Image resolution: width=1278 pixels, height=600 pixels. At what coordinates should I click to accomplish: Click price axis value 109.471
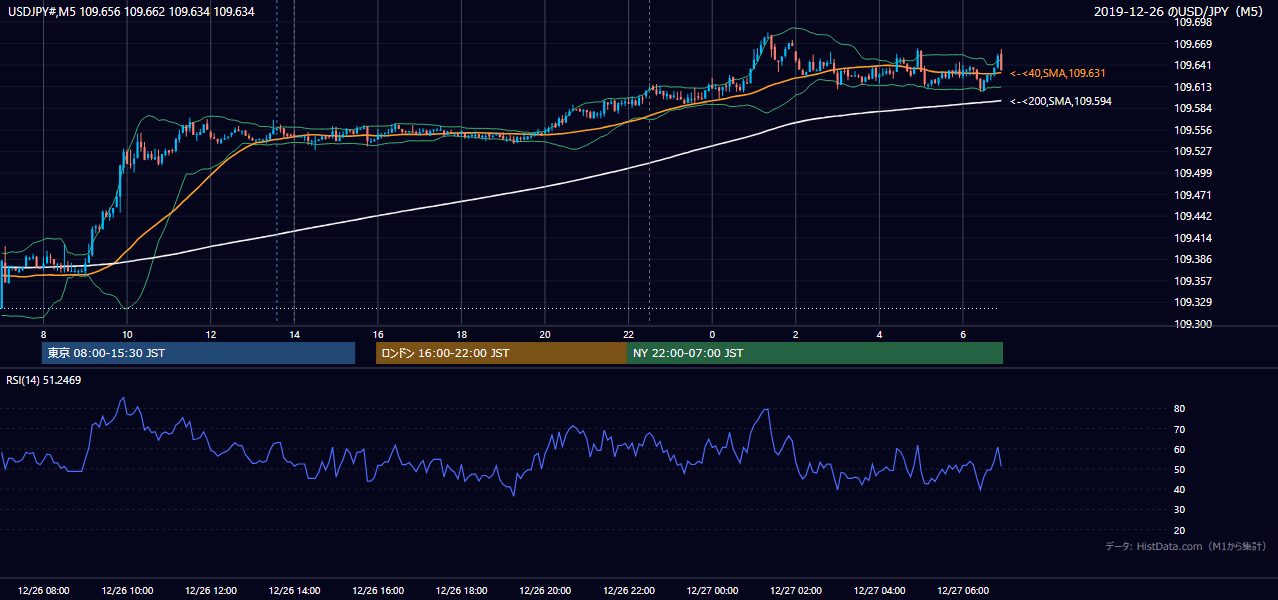[x=1193, y=195]
